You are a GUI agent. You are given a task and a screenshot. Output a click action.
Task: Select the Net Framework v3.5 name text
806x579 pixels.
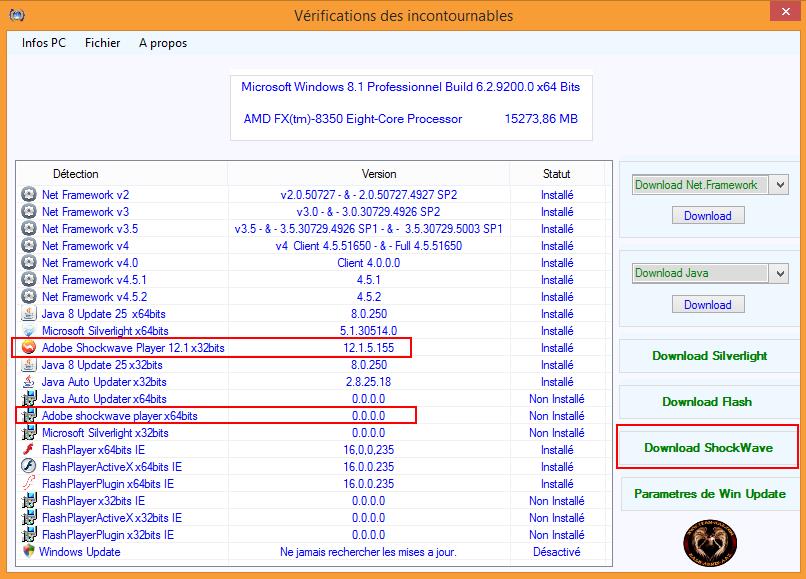pyautogui.click(x=90, y=228)
